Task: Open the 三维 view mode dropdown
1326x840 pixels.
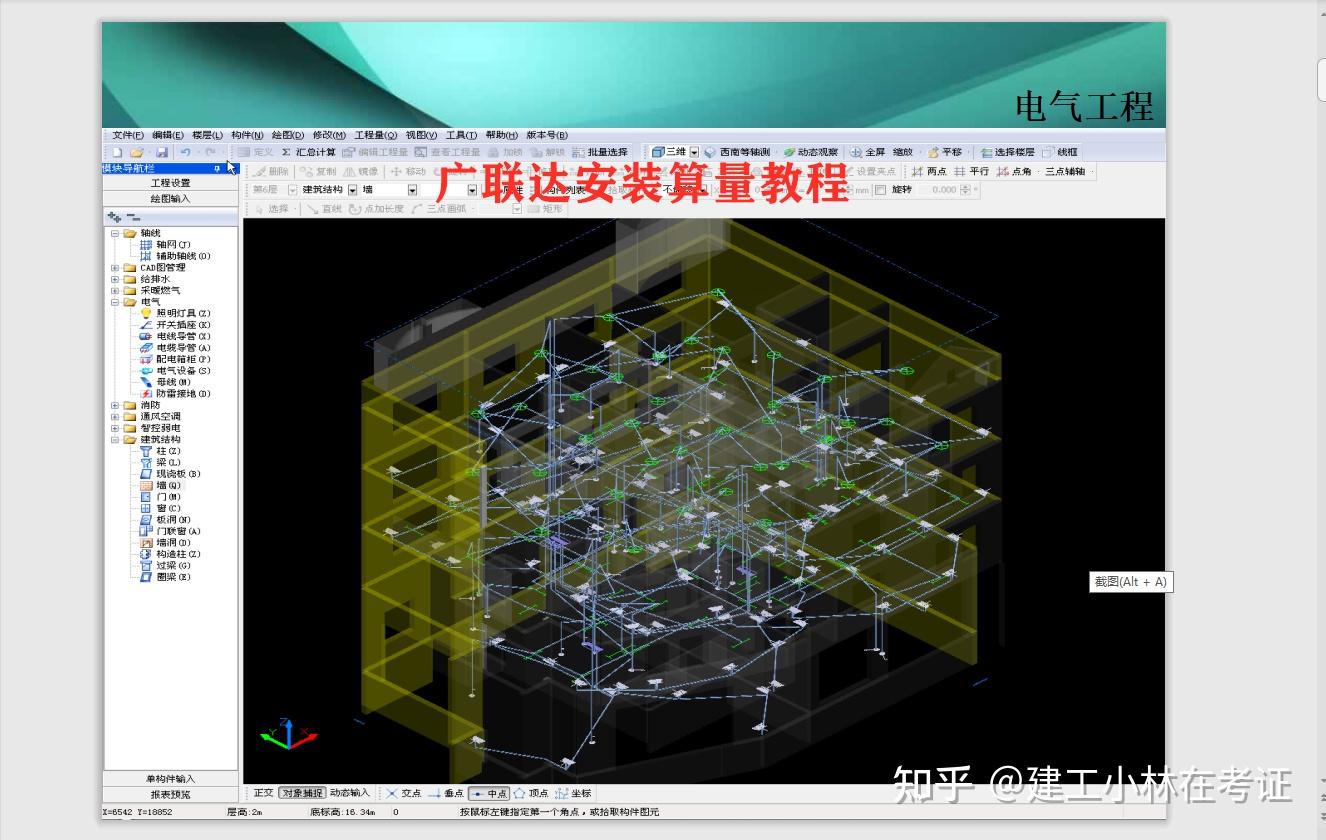Action: (x=694, y=152)
